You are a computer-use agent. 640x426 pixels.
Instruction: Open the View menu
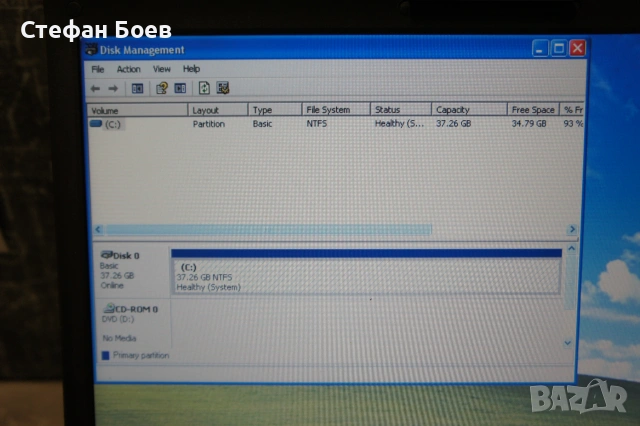click(162, 69)
